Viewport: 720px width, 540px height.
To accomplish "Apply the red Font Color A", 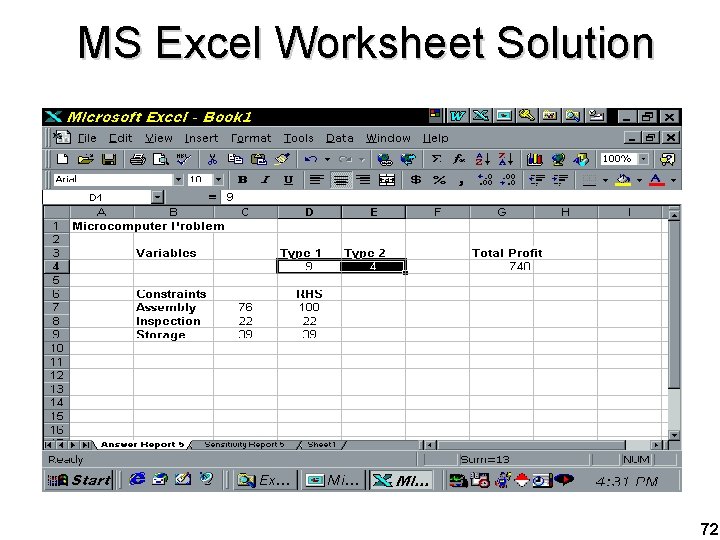I will pos(657,180).
